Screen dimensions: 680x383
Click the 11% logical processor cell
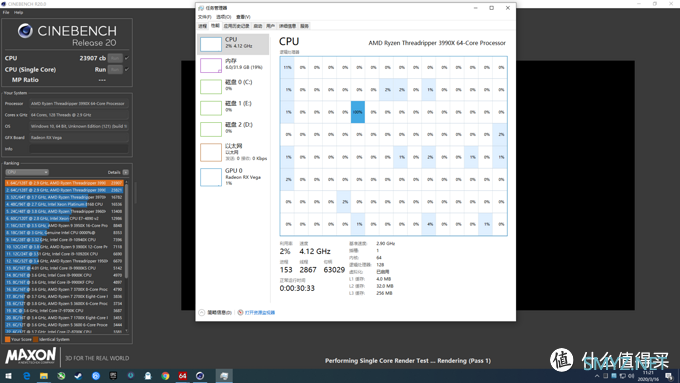point(287,67)
